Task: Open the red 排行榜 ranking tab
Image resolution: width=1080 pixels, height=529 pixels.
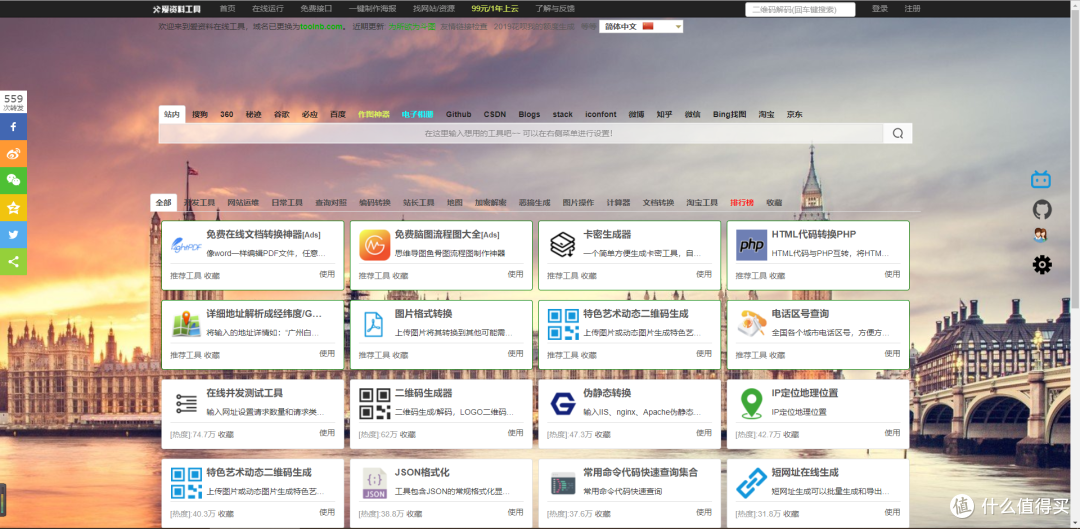Action: click(x=742, y=203)
